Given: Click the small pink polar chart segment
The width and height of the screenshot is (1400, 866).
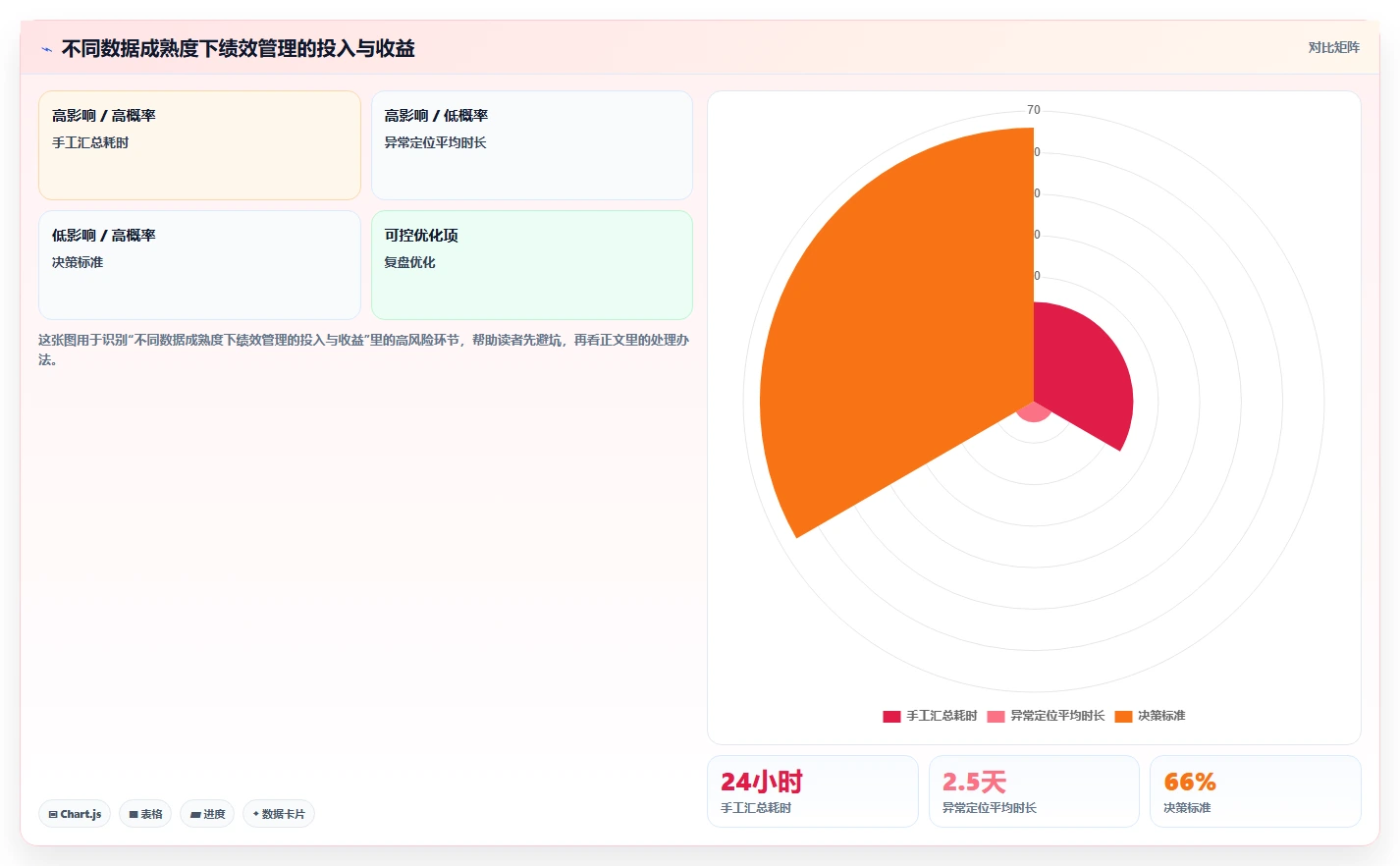Looking at the screenshot, I should (x=1034, y=412).
